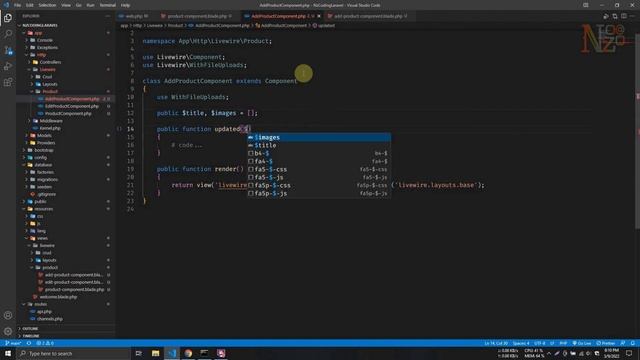Click the editor vertical scrollbar
Image resolution: width=640 pixels, height=360 pixels.
(x=637, y=131)
